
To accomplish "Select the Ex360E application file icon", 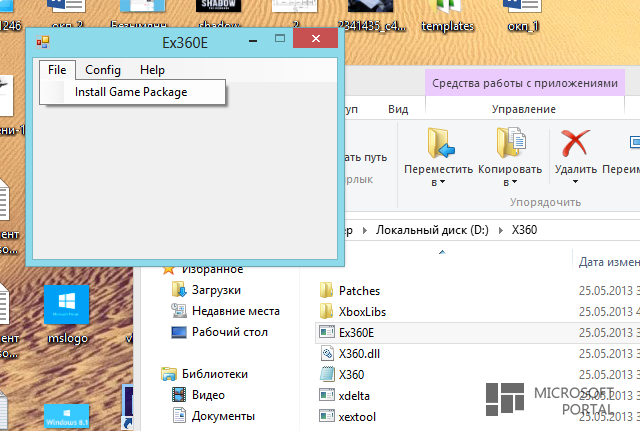I will tap(327, 332).
